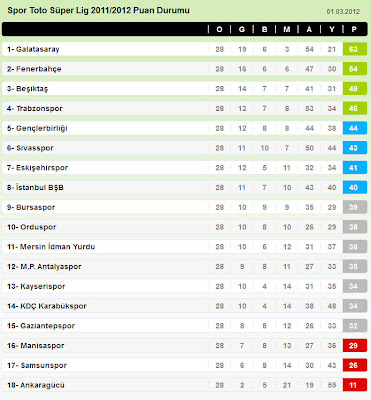Select the Fenerbahçe team name
371x400 pixels.
click(x=39, y=69)
